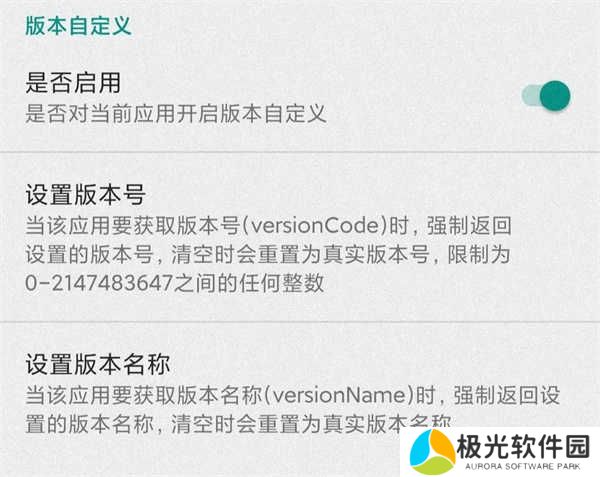Tap the versionCode description line
The height and width of the screenshot is (477, 600).
(x=269, y=226)
